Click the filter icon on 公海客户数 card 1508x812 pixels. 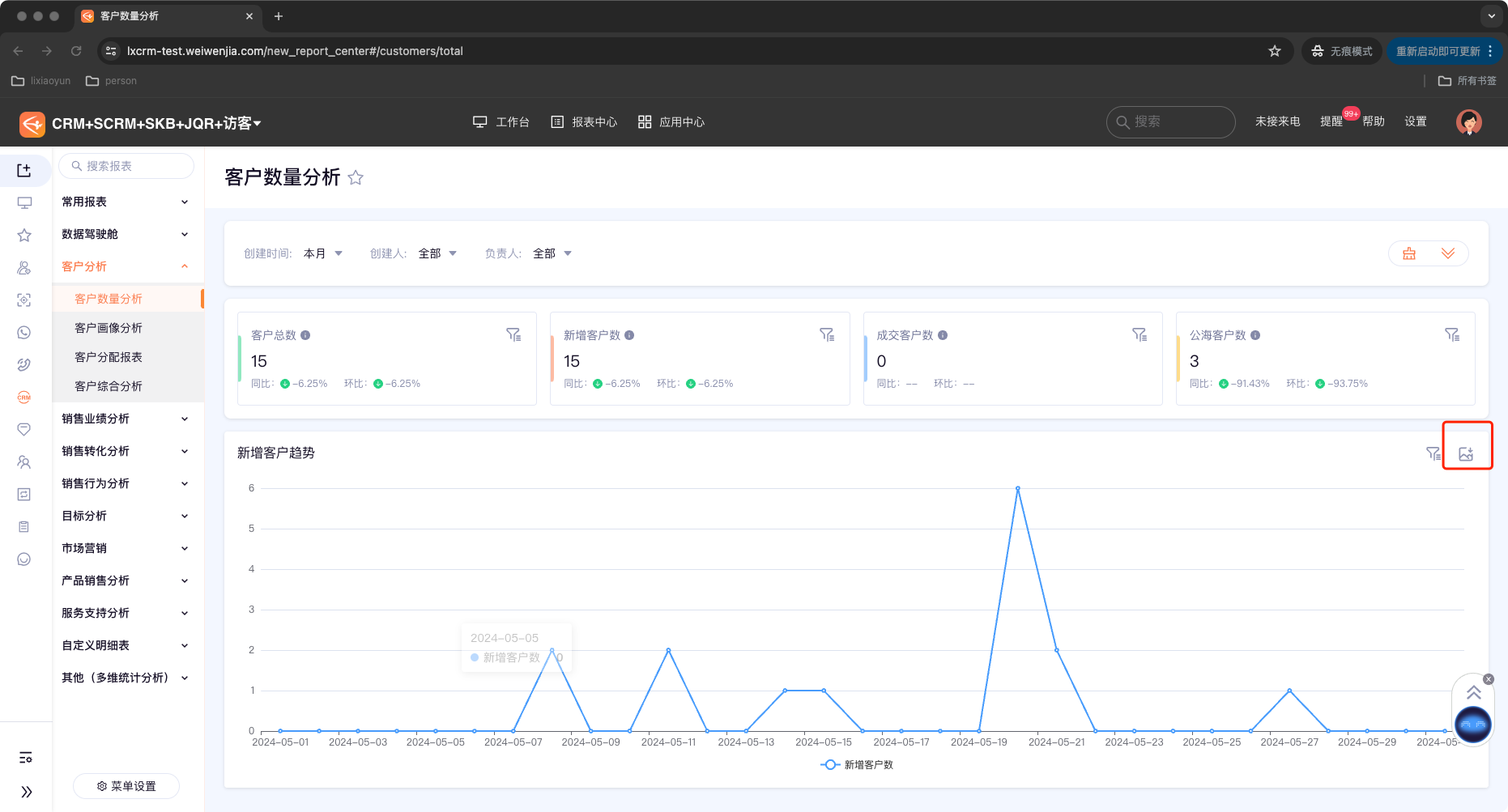coord(1452,334)
